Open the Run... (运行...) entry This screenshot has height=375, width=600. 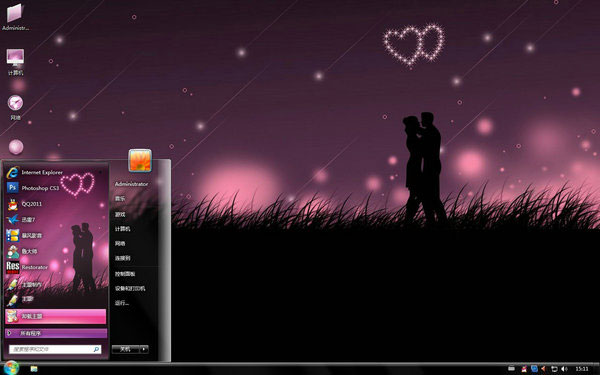coord(122,303)
